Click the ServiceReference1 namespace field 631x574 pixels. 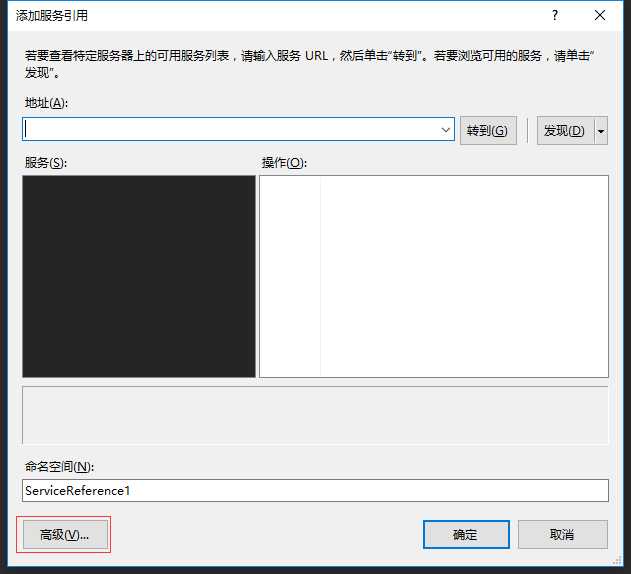(315, 490)
